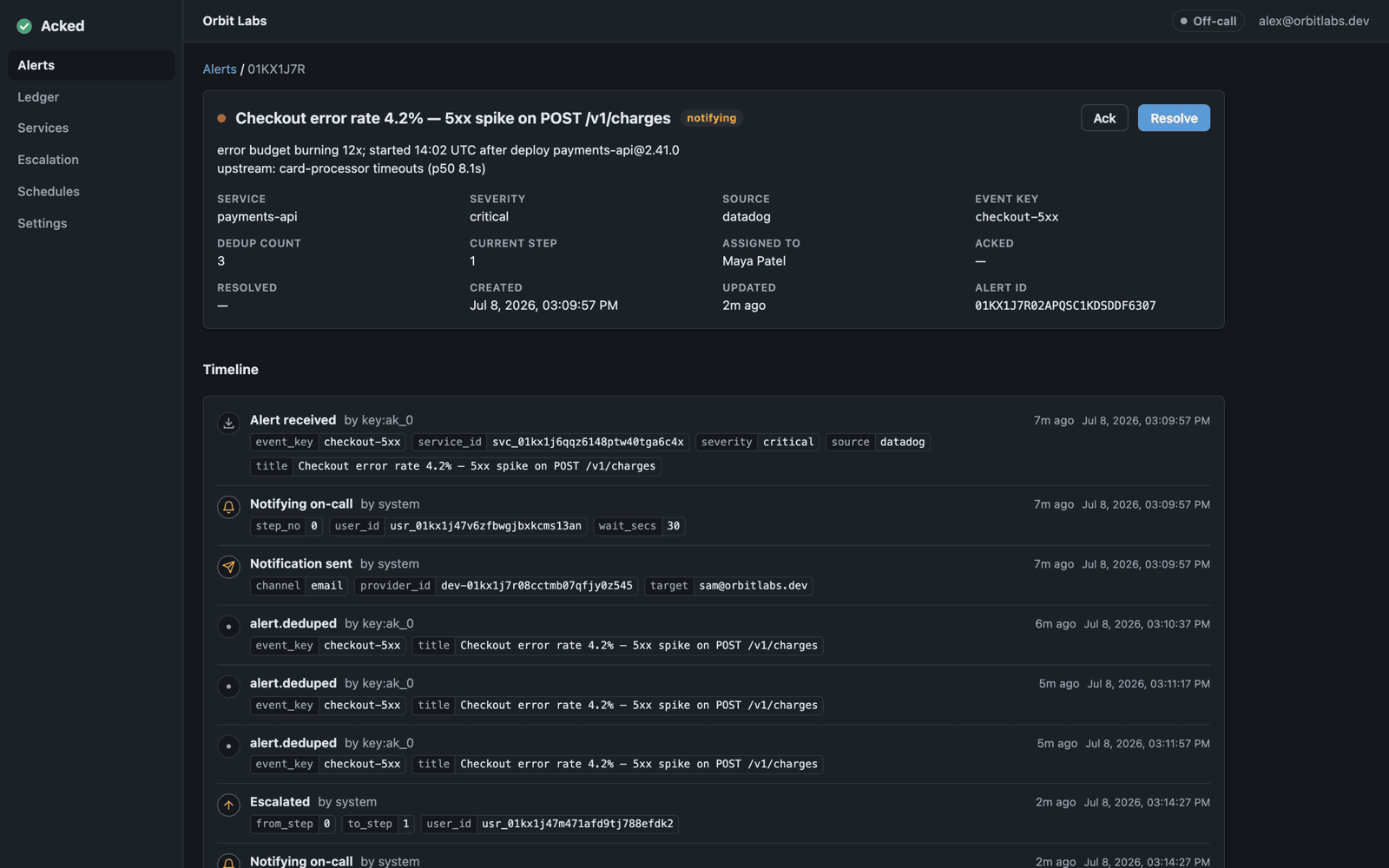1389x868 pixels.
Task: Click the payments-api service value
Action: tap(257, 217)
